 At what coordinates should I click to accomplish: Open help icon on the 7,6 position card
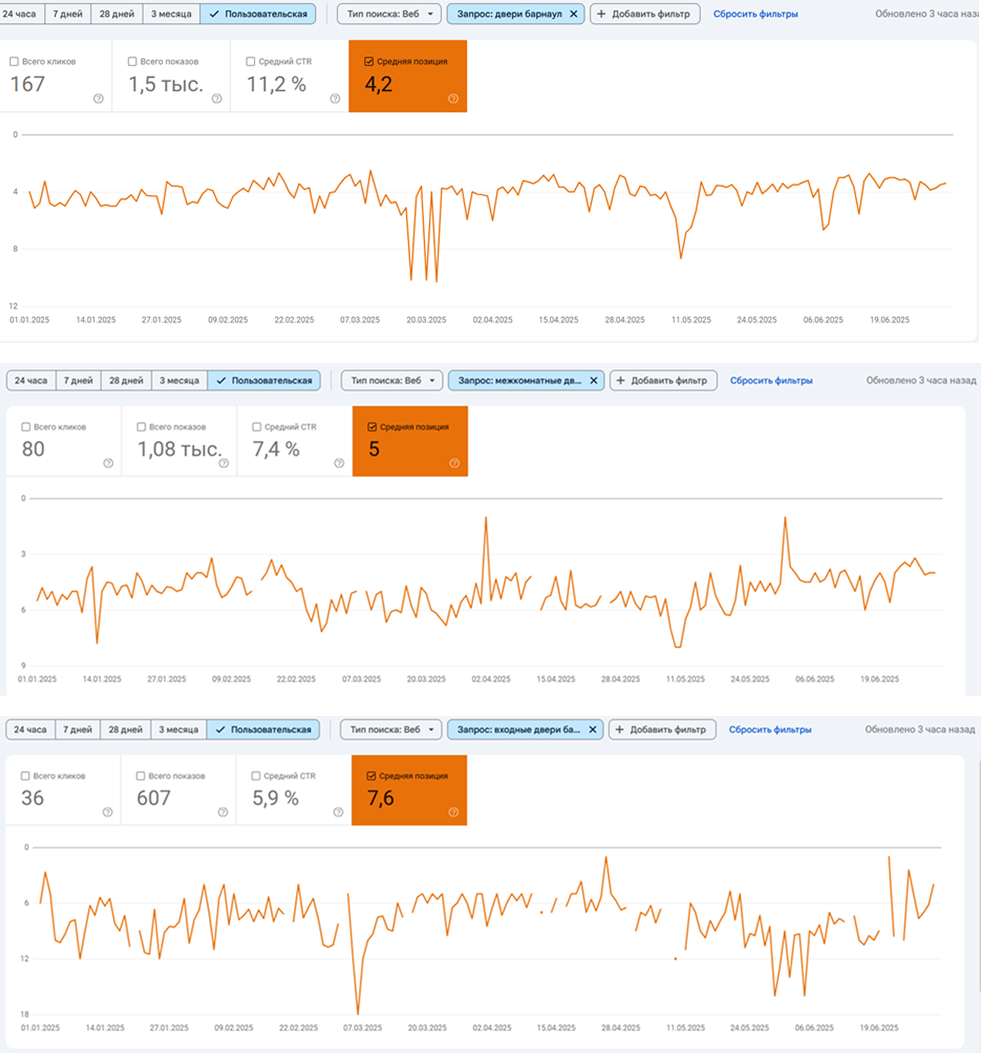(454, 812)
